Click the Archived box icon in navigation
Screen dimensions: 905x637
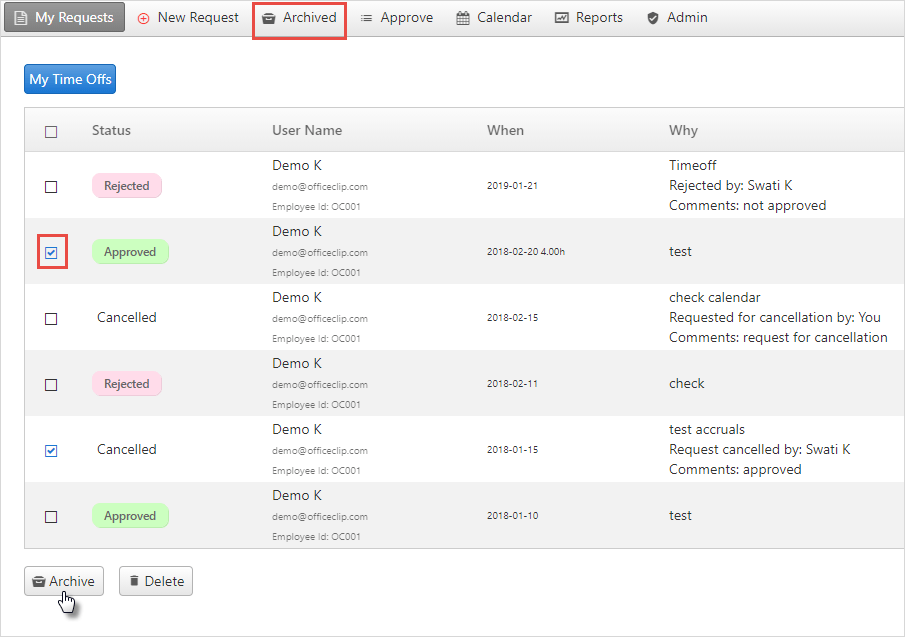pos(268,18)
